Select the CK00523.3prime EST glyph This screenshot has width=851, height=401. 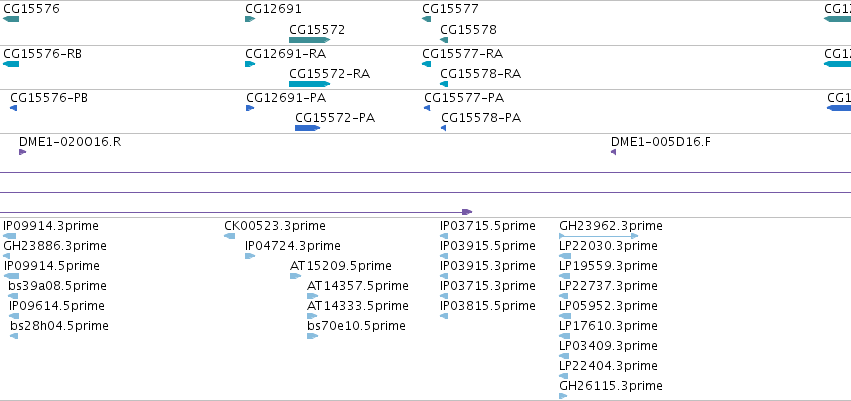click(230, 236)
